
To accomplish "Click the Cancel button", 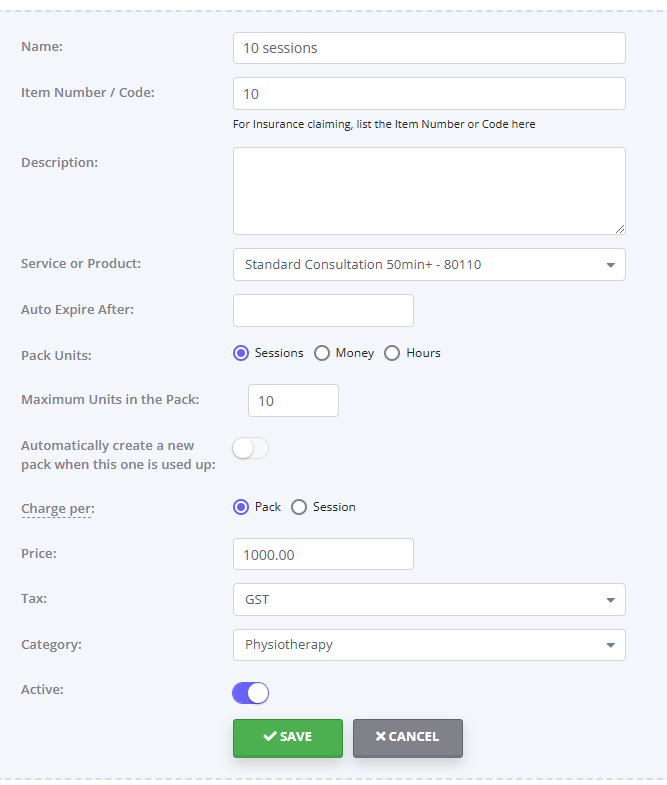I will [x=408, y=738].
